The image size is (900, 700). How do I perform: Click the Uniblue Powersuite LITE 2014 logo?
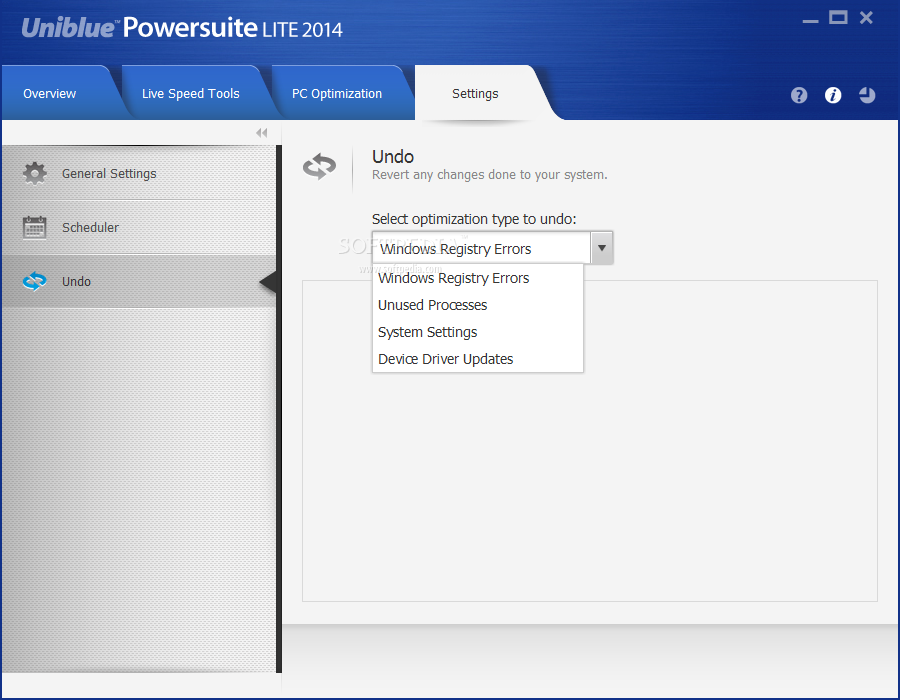coord(182,28)
